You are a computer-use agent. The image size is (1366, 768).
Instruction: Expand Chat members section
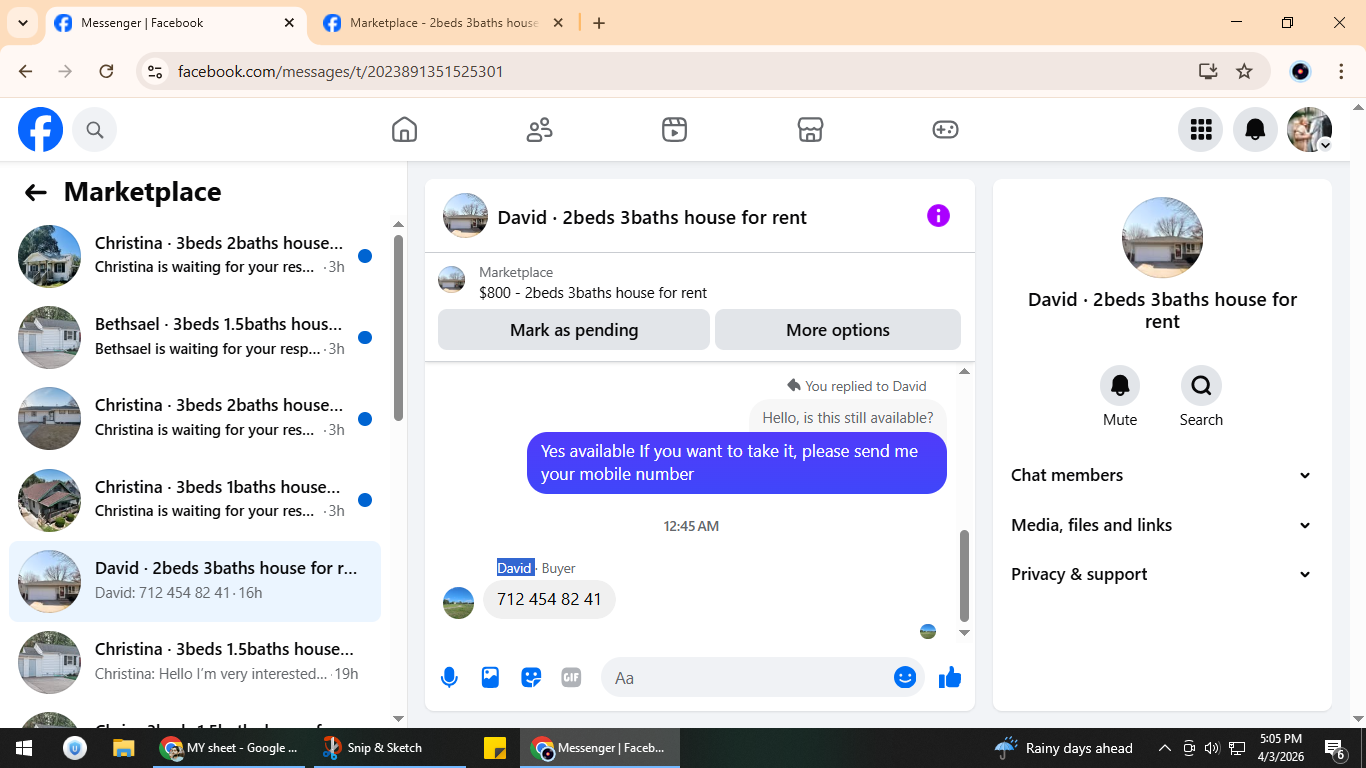tap(1161, 475)
